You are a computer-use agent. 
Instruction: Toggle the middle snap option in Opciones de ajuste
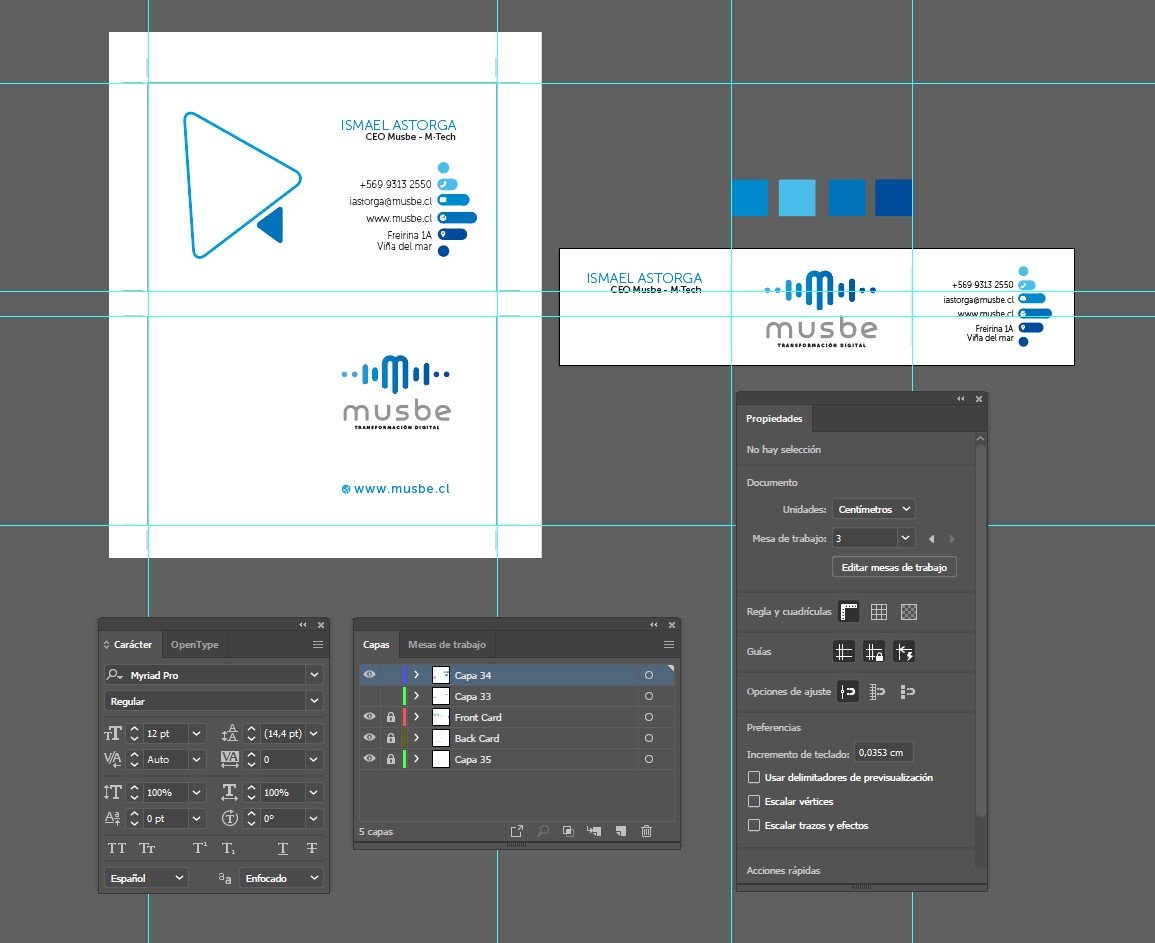coord(877,692)
